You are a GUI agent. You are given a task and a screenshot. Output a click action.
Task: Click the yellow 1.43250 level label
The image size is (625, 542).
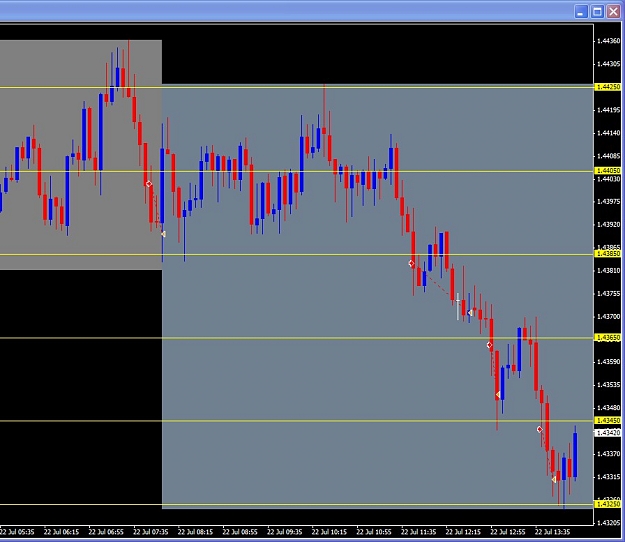tap(608, 504)
